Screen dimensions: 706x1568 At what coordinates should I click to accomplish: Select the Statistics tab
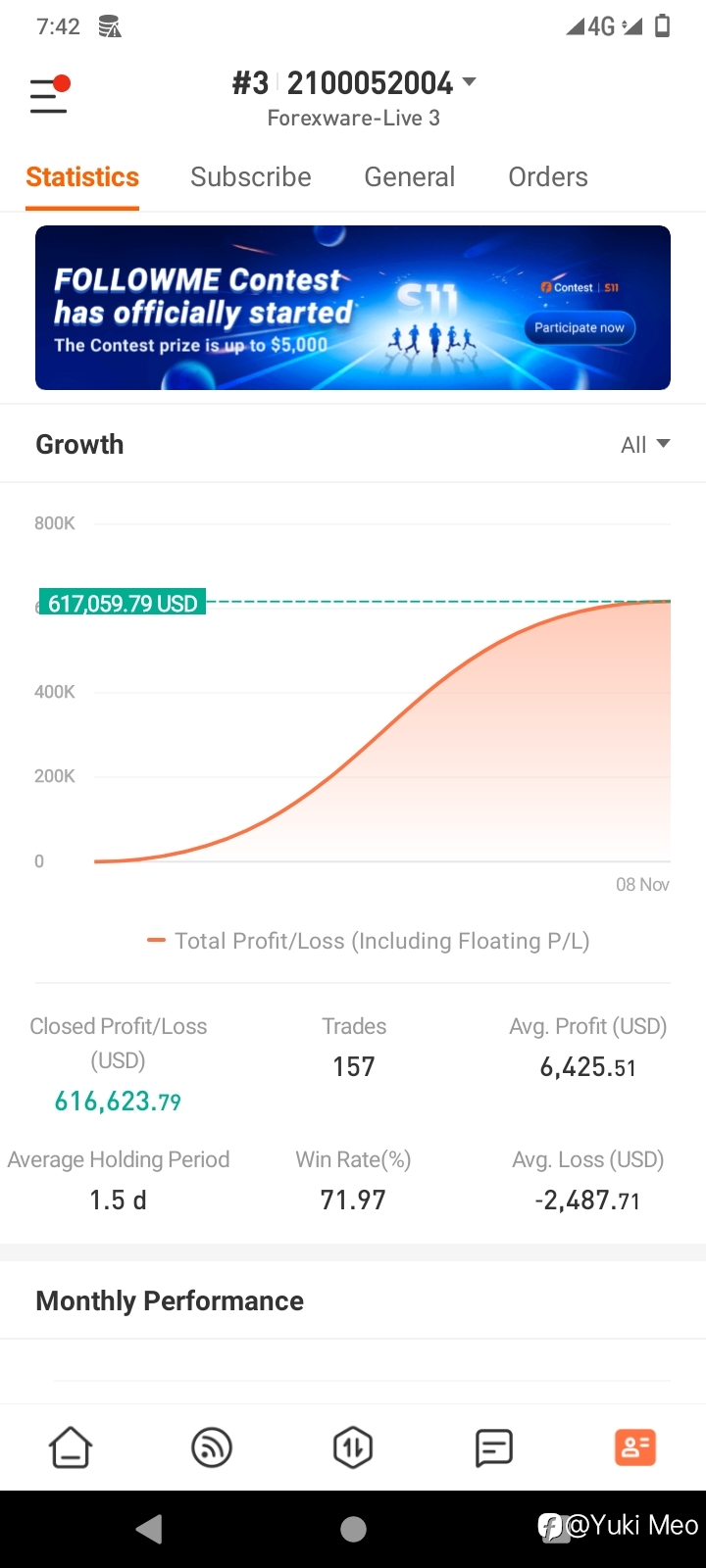[82, 177]
